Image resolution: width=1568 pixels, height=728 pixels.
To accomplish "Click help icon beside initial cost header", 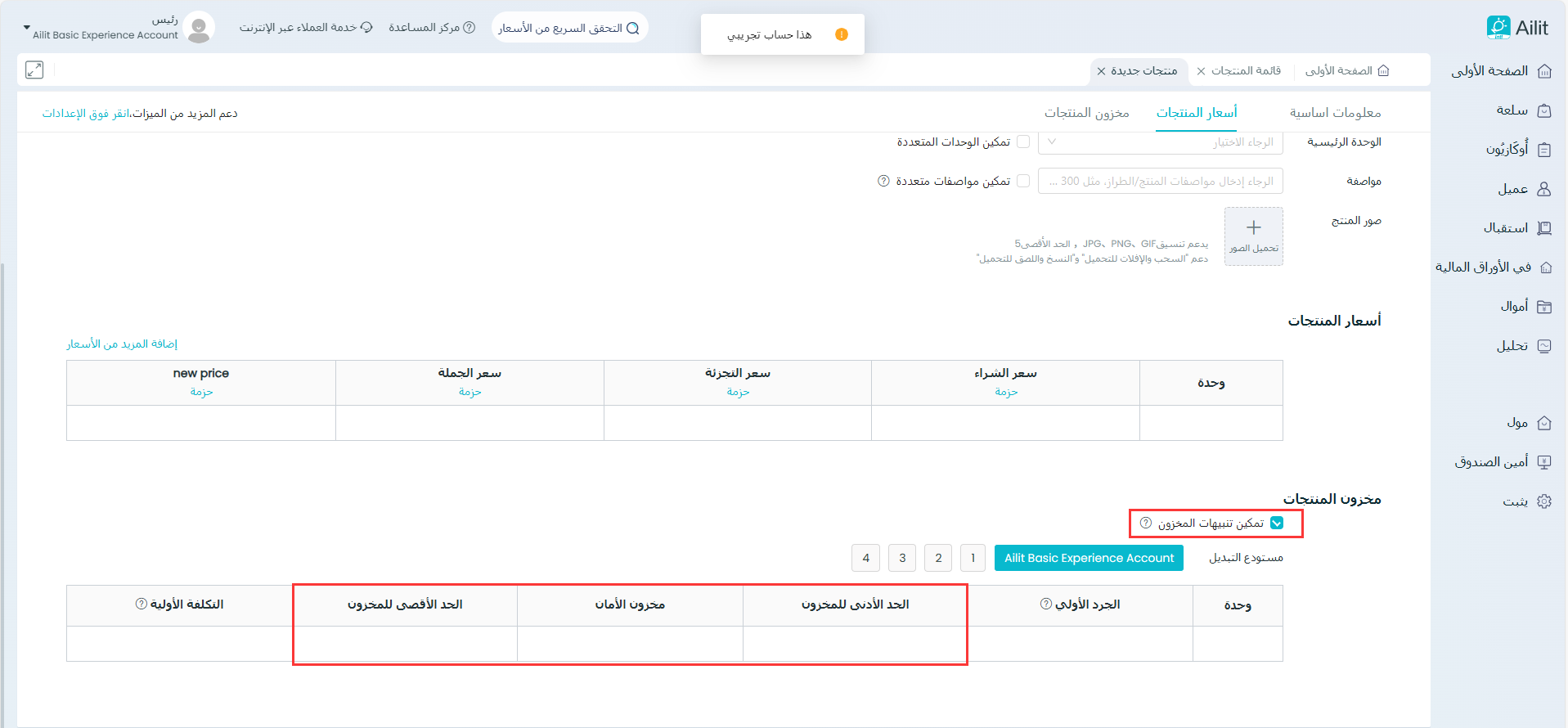I will tap(142, 604).
